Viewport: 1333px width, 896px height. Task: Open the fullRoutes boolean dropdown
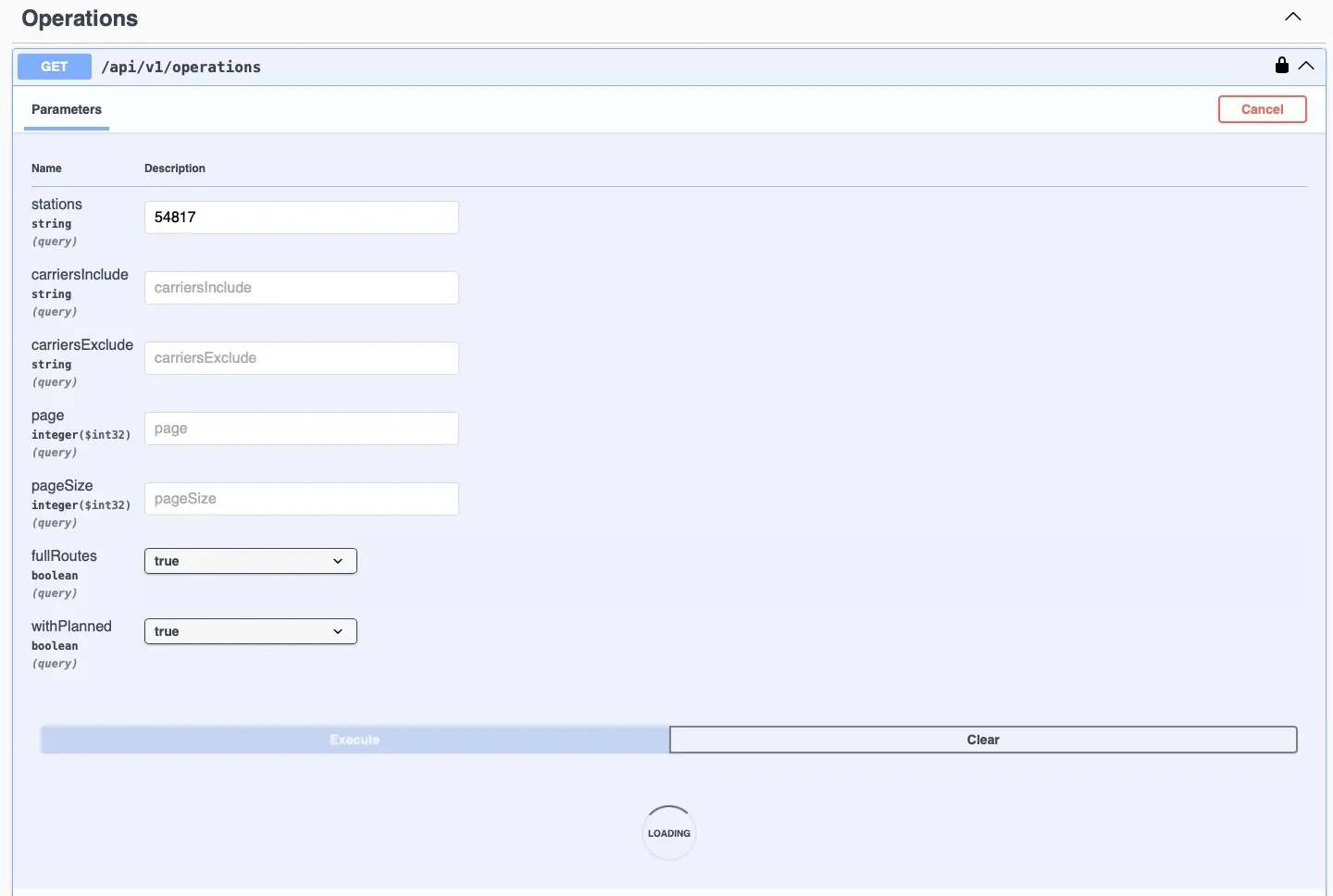[x=250, y=561]
